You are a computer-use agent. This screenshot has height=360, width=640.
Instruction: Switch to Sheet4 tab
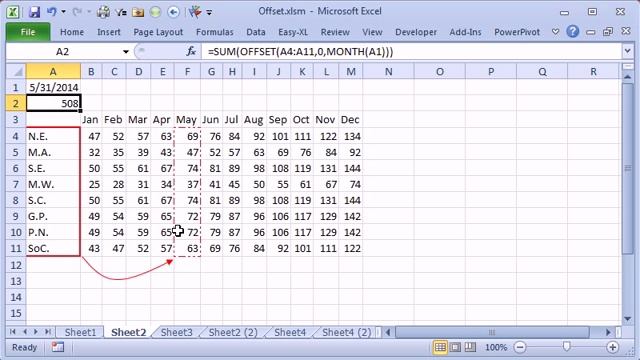click(290, 332)
